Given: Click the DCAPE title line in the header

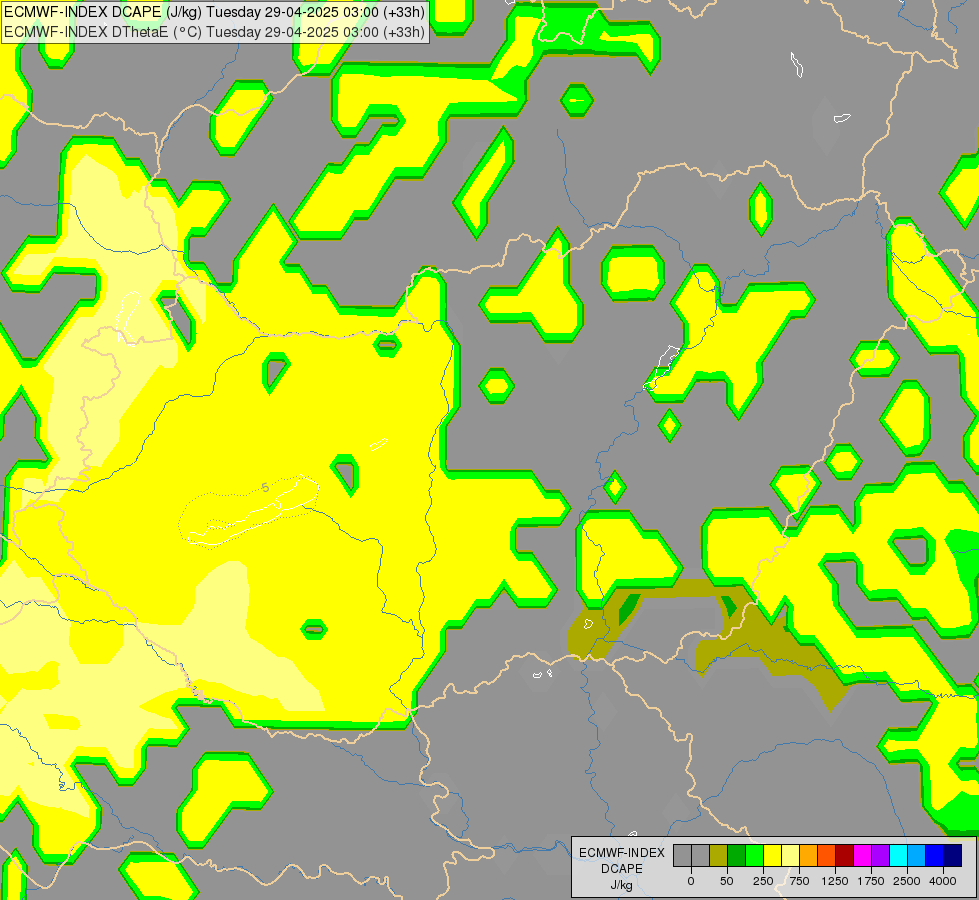Looking at the screenshot, I should tap(215, 12).
